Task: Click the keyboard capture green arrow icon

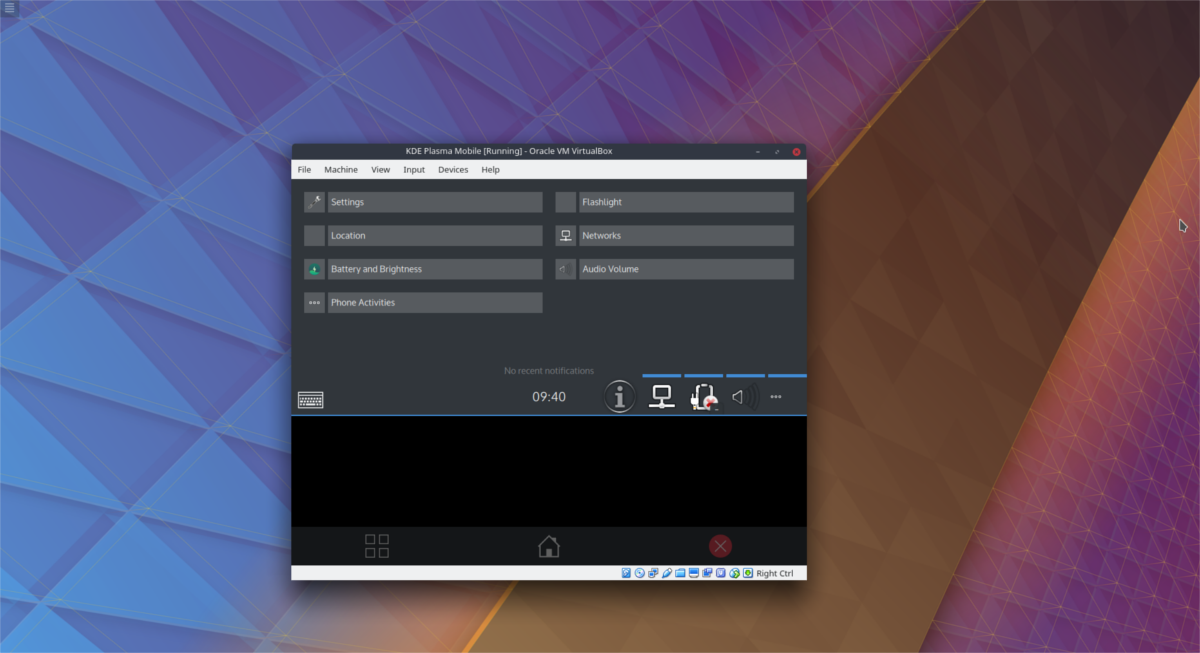Action: click(x=748, y=573)
